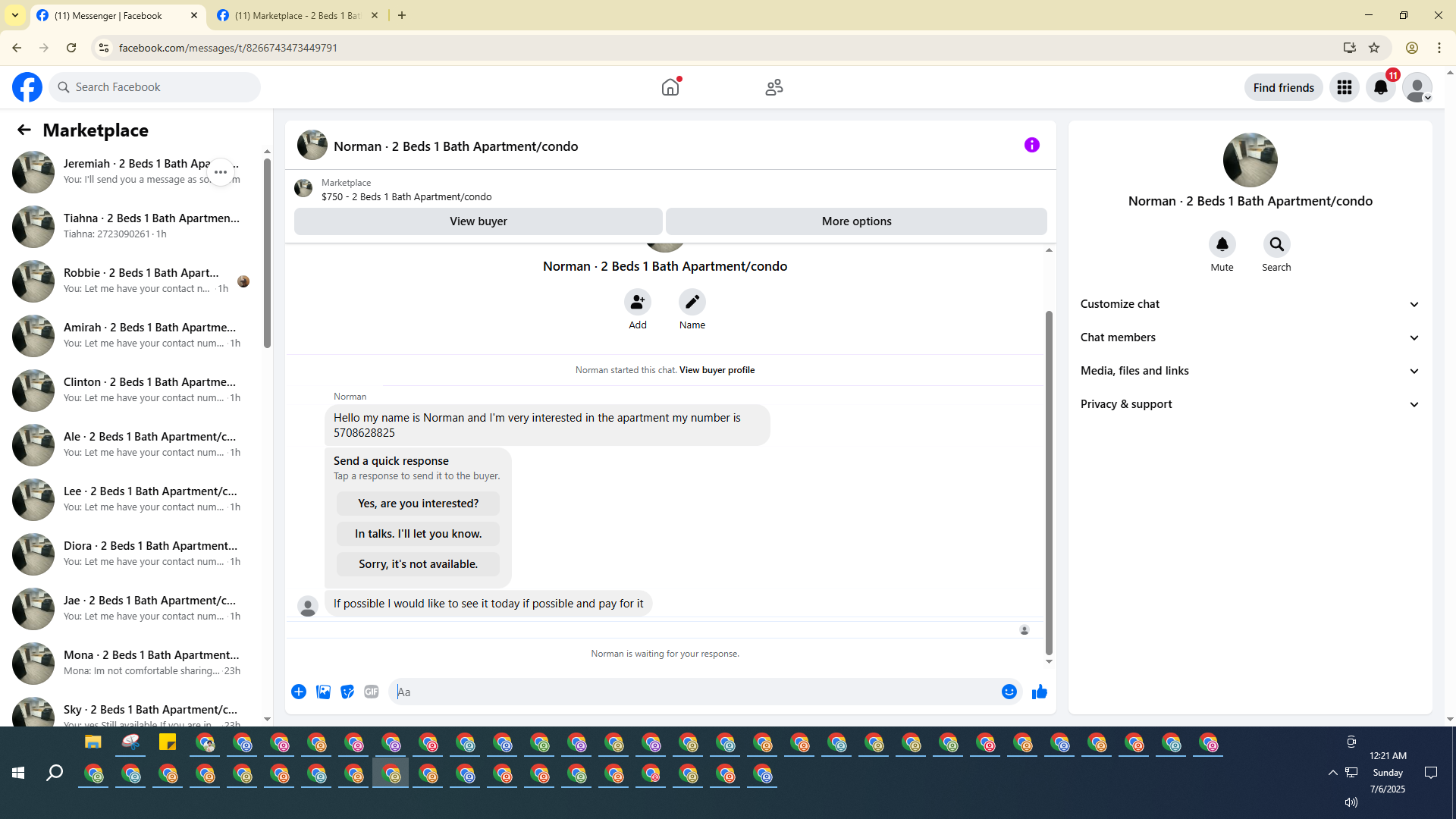Expand Media, files and links section
This screenshot has height=819, width=1456.
[1249, 371]
